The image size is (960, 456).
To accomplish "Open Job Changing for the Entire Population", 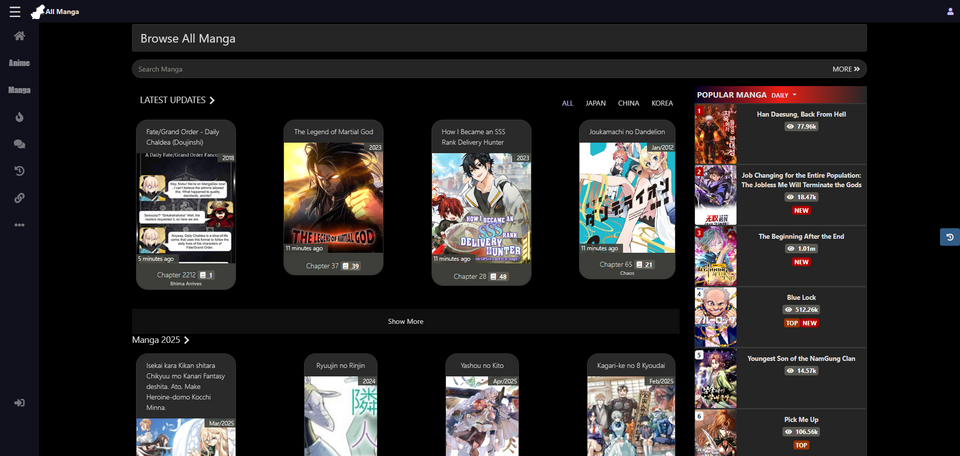I will click(x=801, y=180).
